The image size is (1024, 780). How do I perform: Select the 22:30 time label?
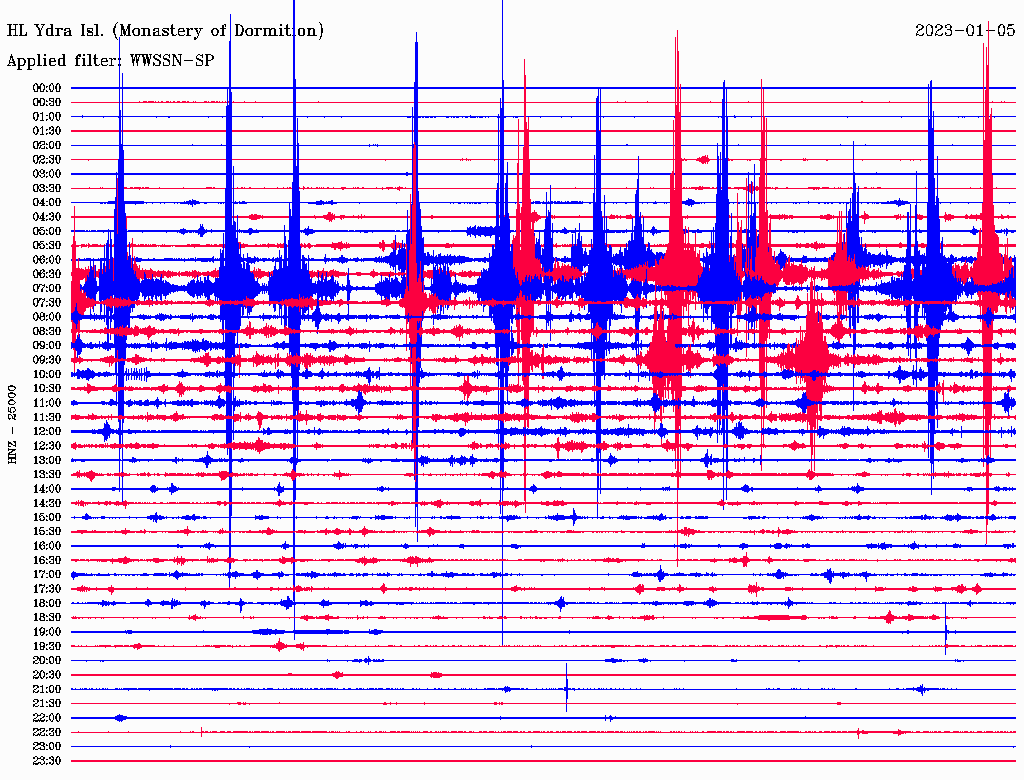47,733
